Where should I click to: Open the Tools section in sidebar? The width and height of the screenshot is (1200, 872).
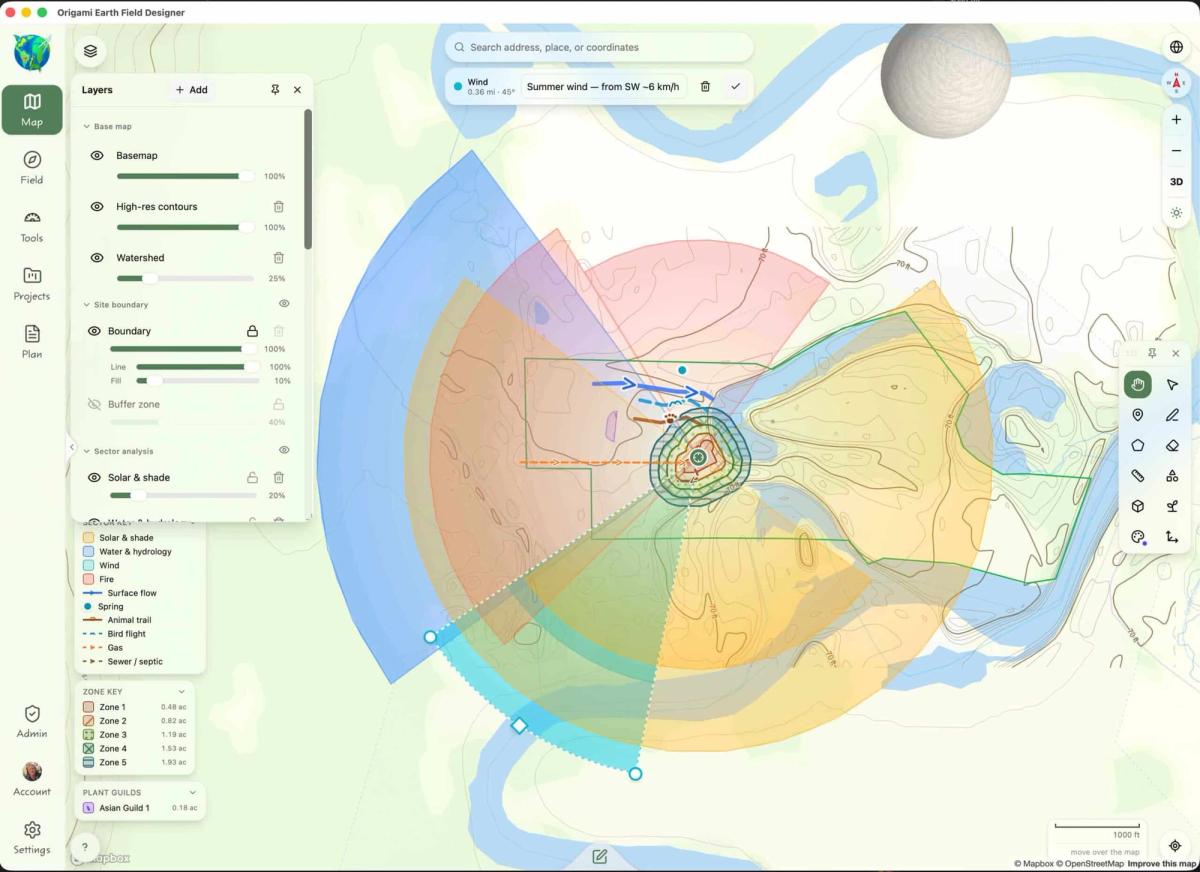[x=32, y=226]
